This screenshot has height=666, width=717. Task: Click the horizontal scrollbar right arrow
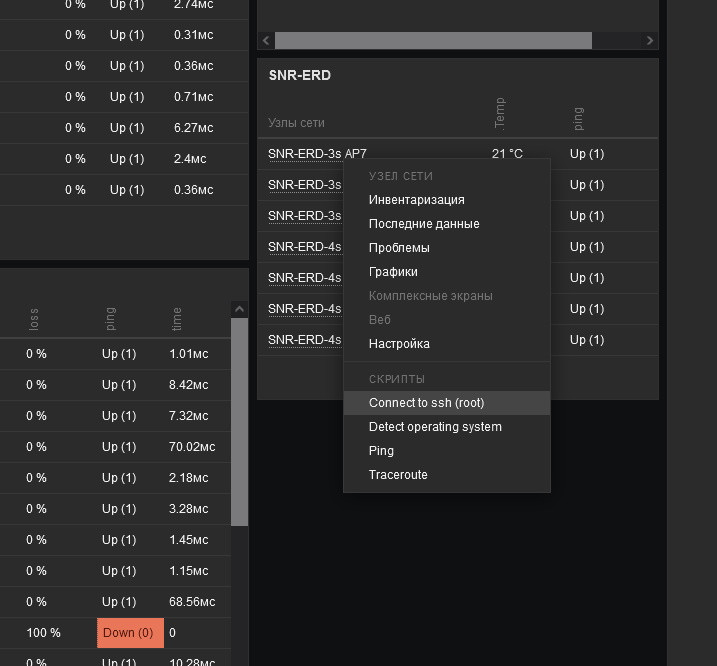[x=650, y=41]
